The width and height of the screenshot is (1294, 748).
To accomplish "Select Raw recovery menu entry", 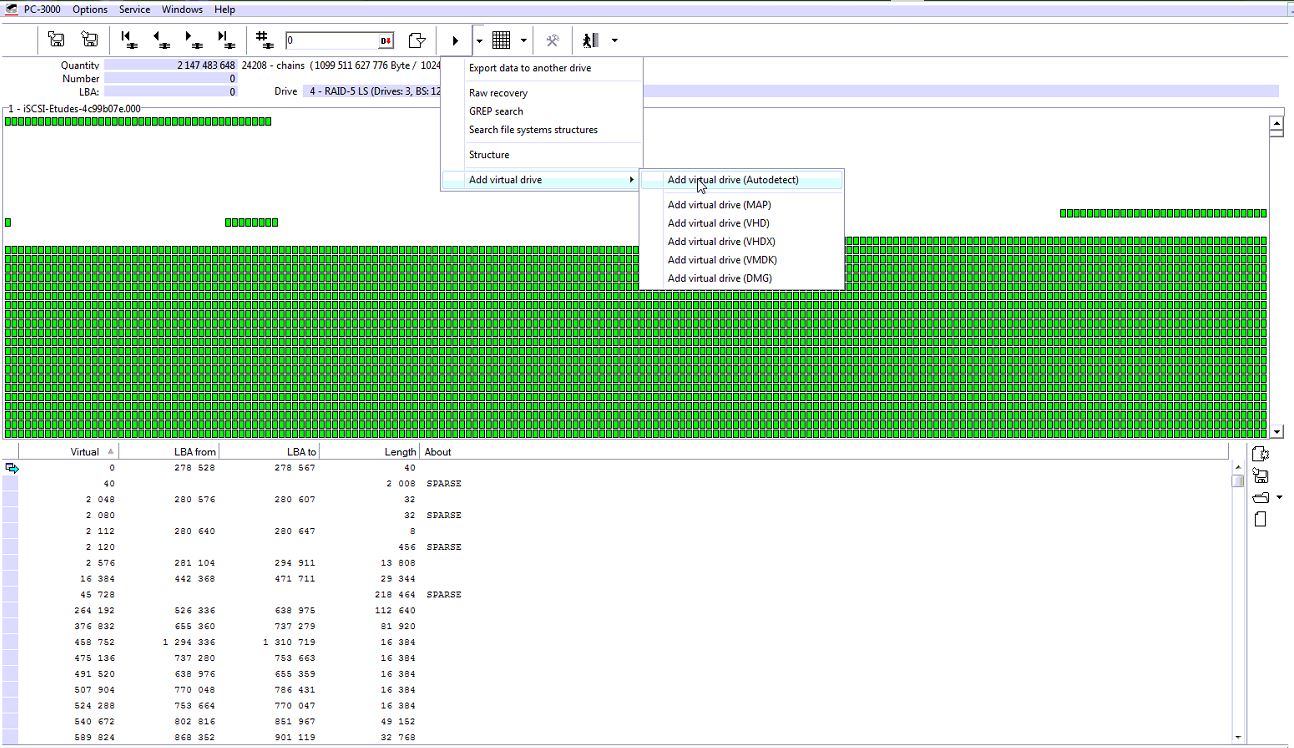I will [541, 93].
